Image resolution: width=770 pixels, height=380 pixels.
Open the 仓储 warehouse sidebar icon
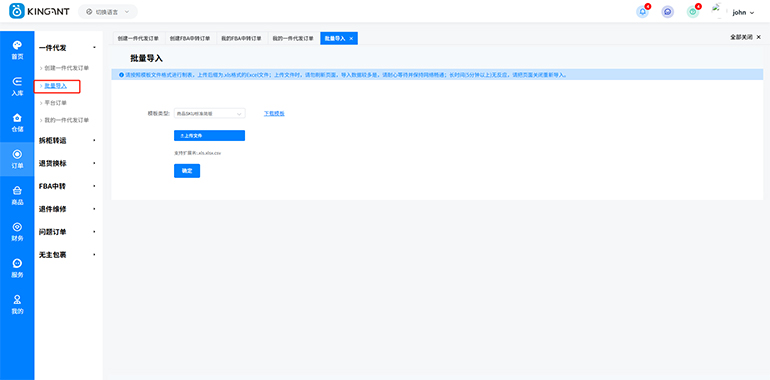17,123
